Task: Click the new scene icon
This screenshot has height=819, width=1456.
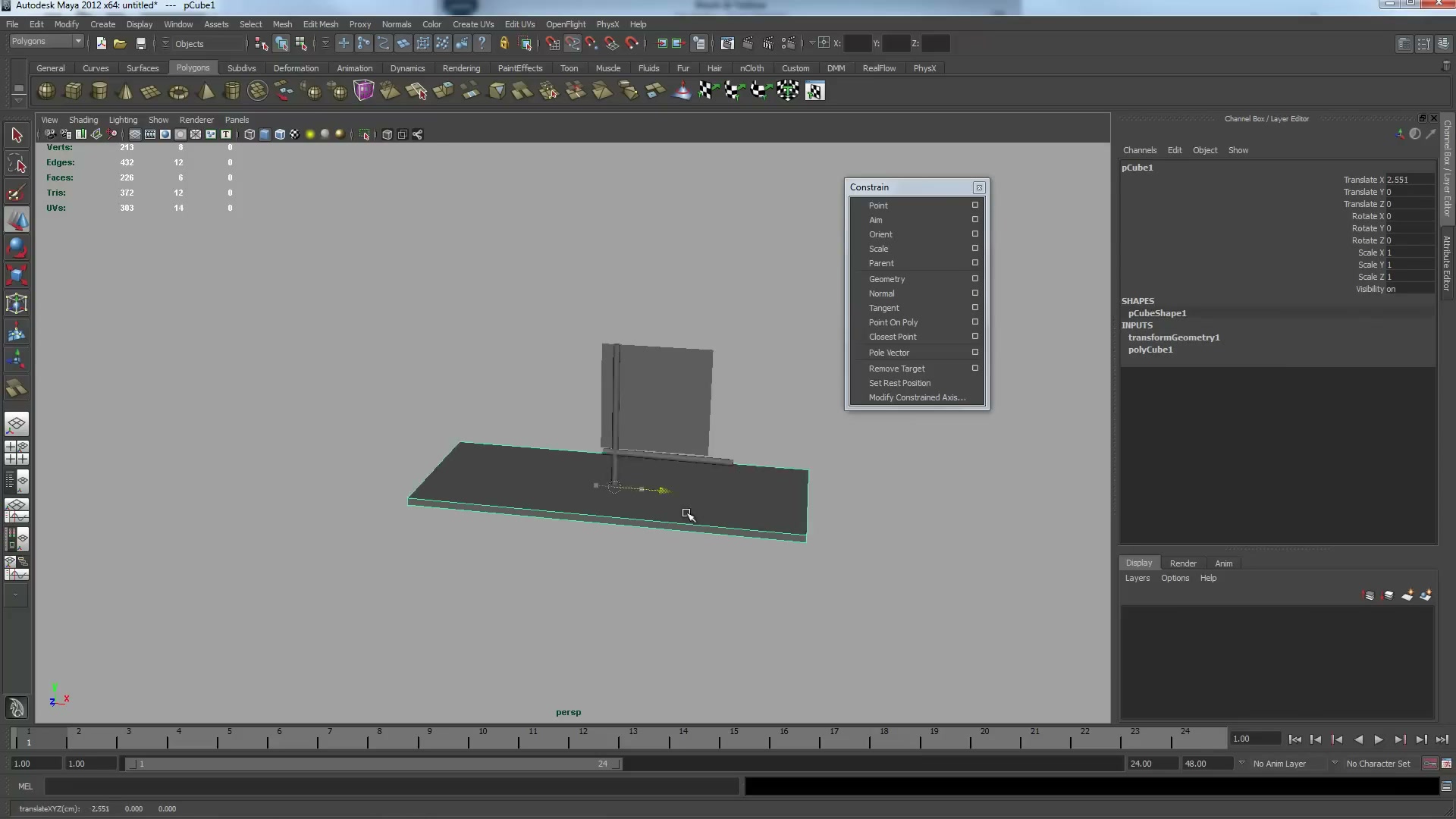Action: [x=101, y=43]
